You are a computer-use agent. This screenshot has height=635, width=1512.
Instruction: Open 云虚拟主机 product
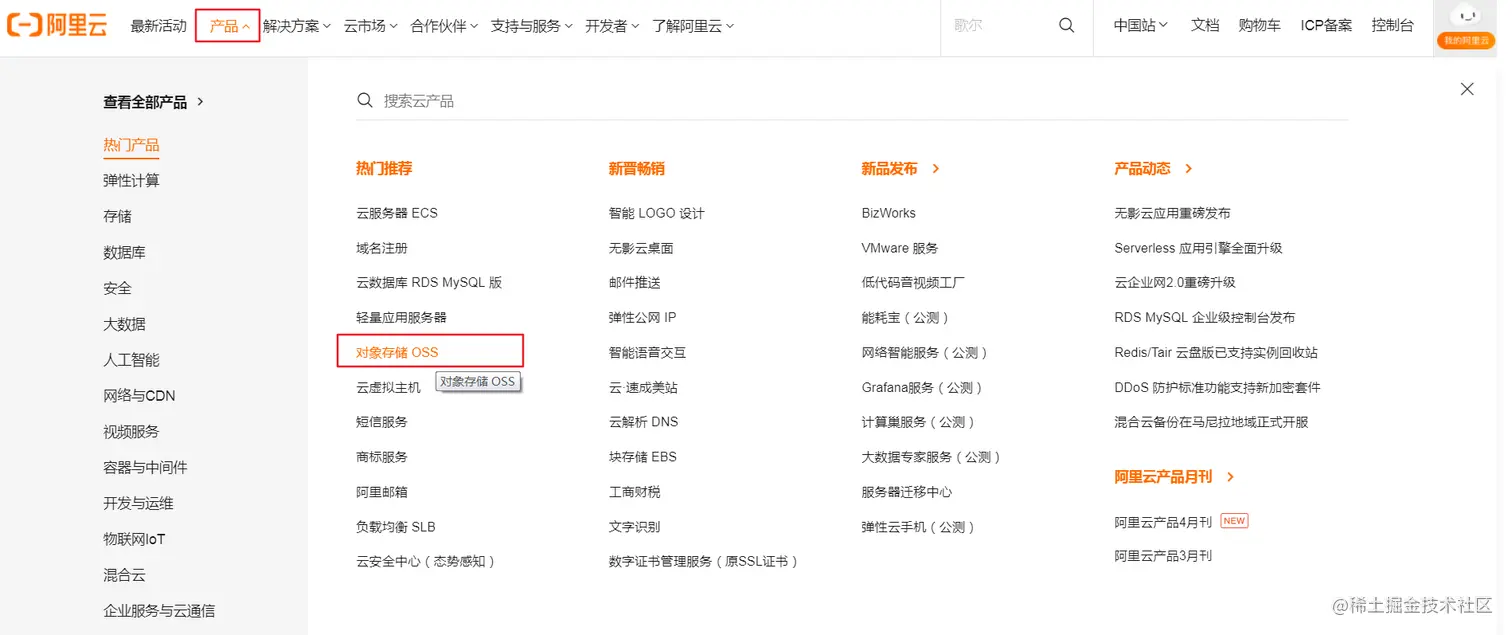(388, 387)
